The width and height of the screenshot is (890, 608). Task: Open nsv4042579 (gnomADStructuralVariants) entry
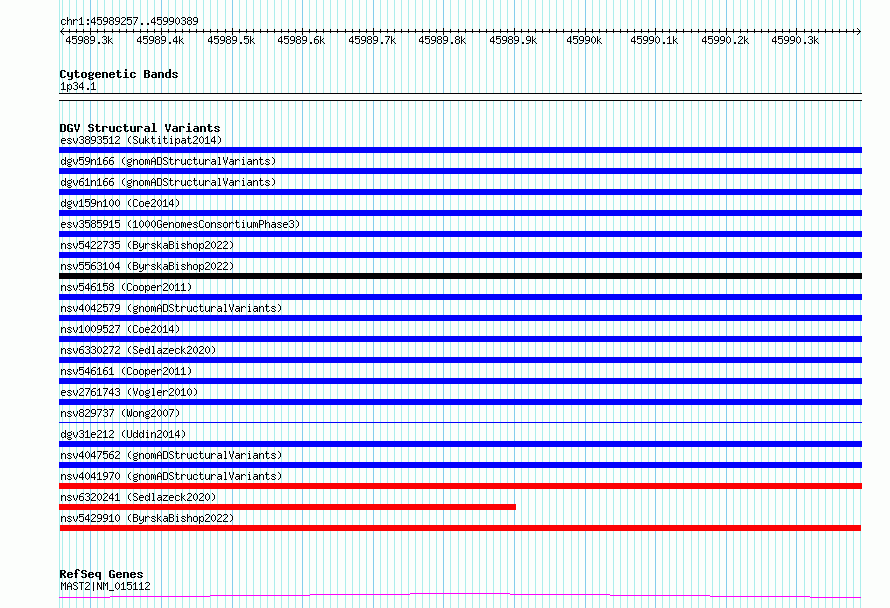171,308
